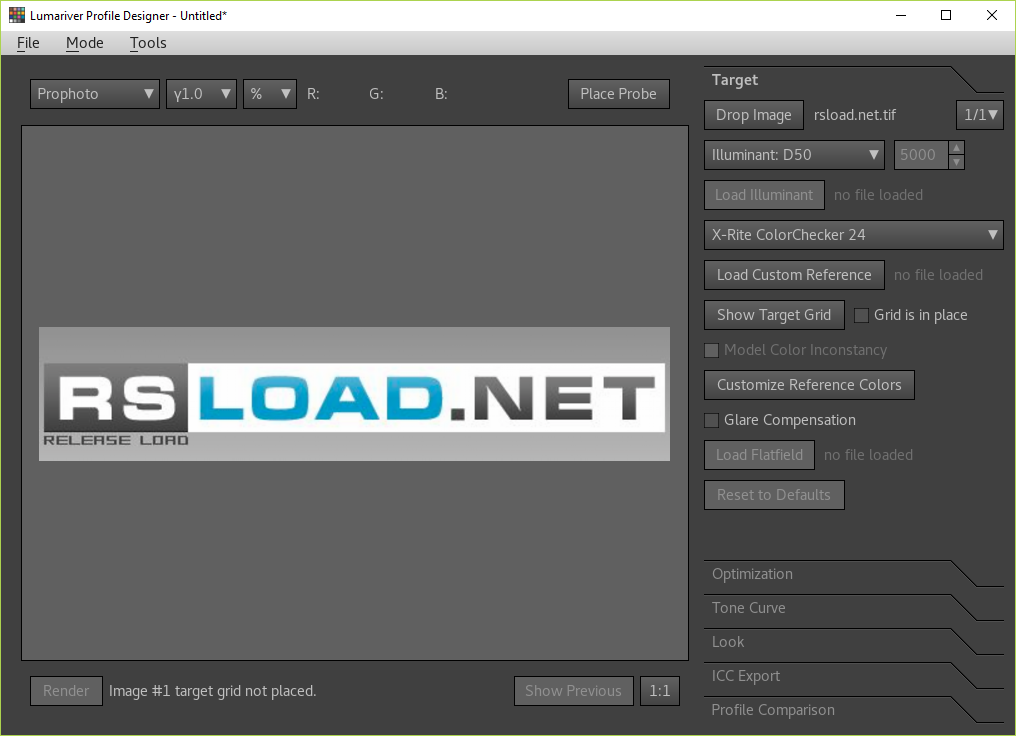1016x736 pixels.
Task: Click the 1:1 zoom button
Action: click(x=660, y=691)
